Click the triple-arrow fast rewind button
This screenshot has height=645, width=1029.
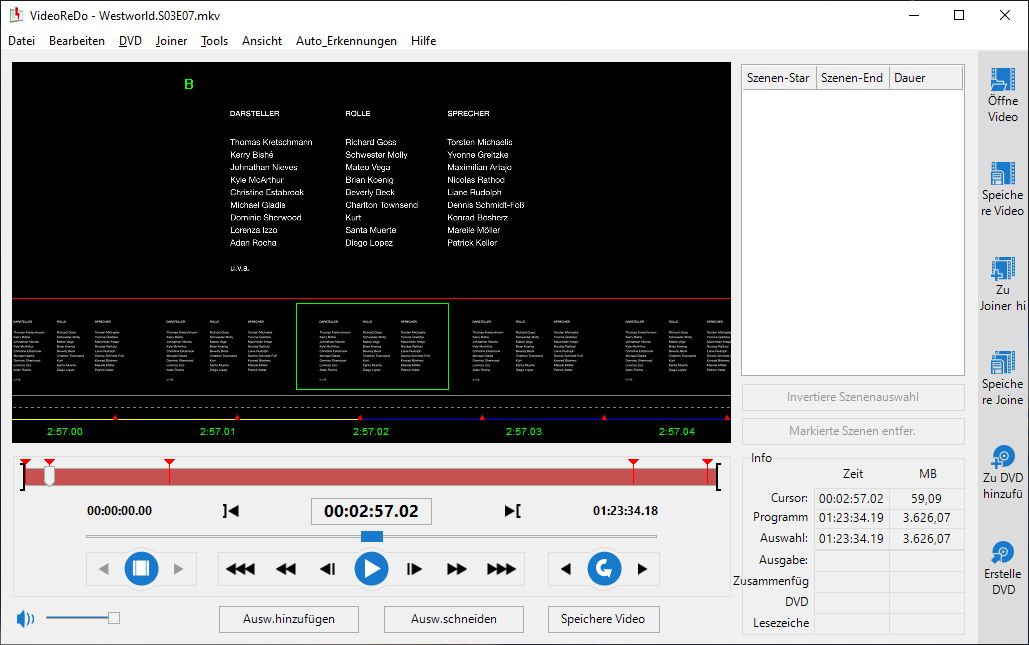[x=240, y=569]
